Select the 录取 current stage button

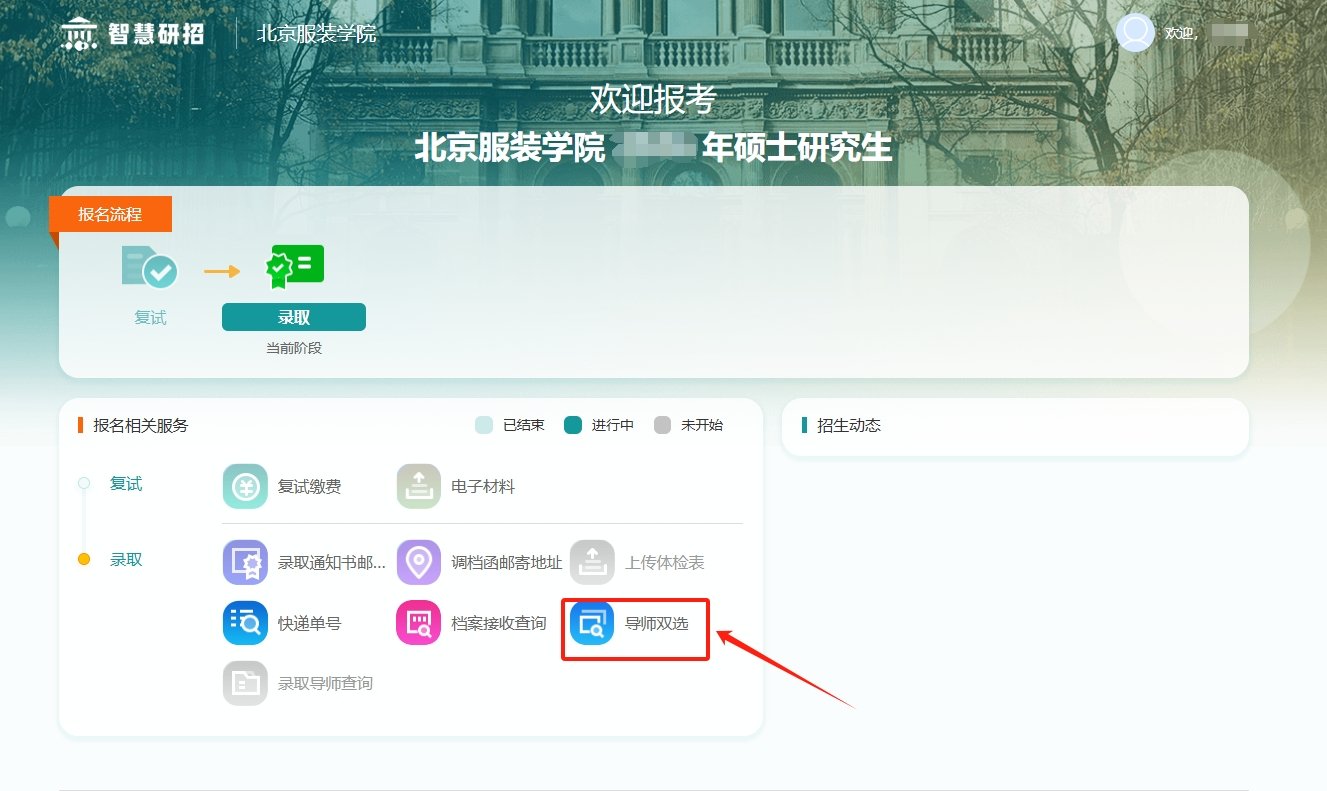coord(294,317)
